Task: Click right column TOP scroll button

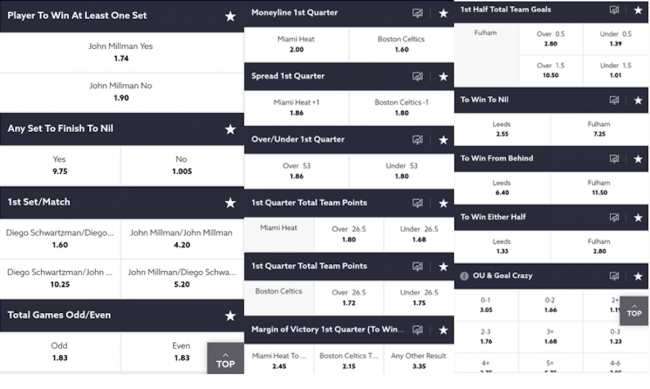Action: coord(634,311)
